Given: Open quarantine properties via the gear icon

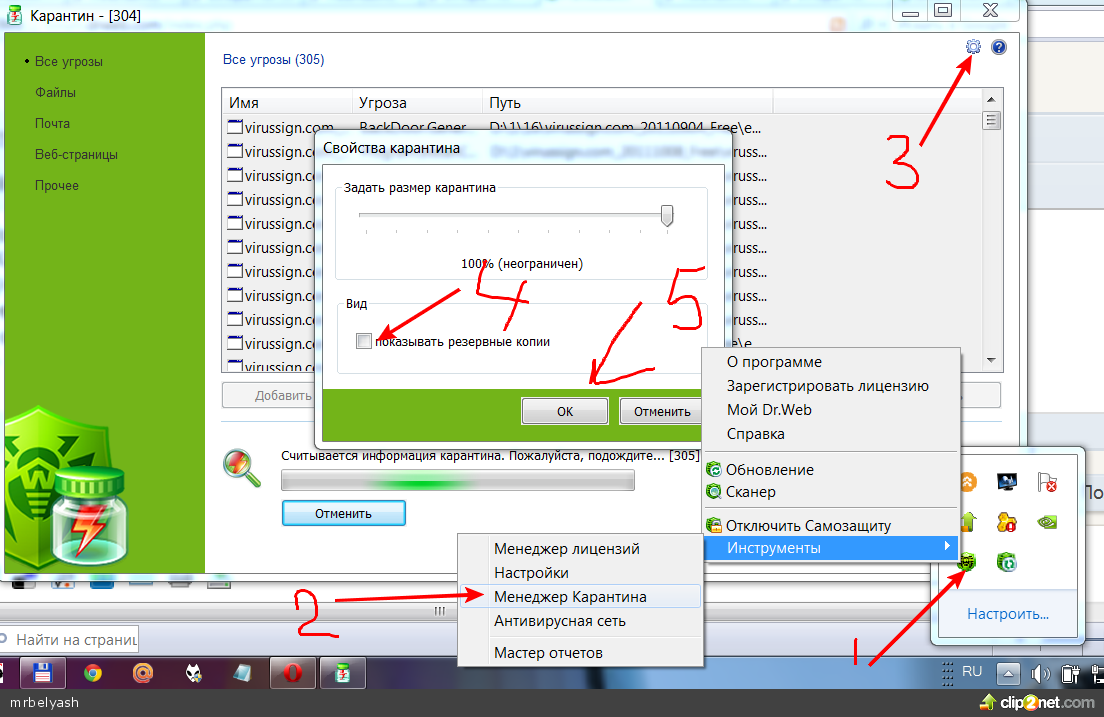Looking at the screenshot, I should pyautogui.click(x=973, y=47).
